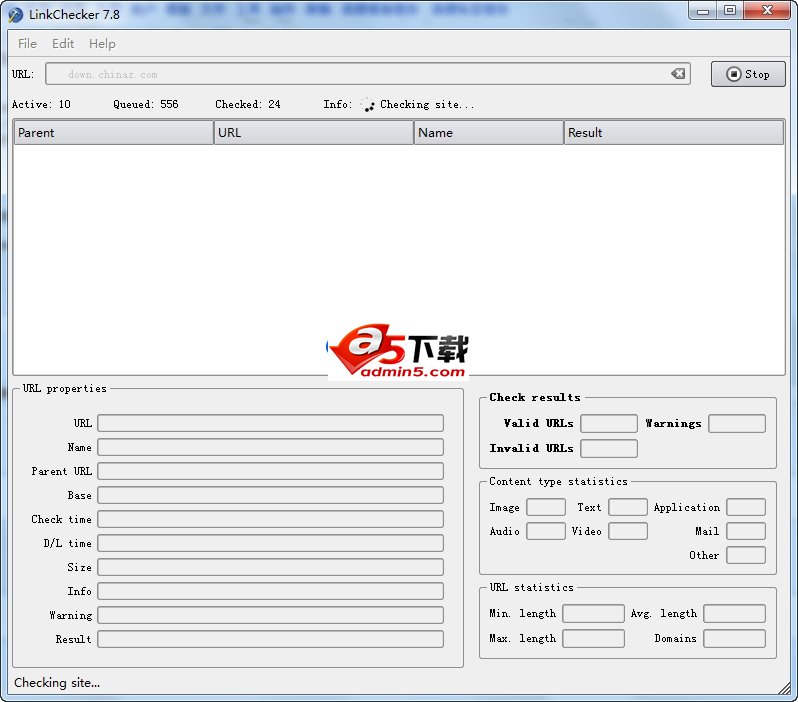Click the main URL address input
The width and height of the screenshot is (798, 702).
(367, 74)
